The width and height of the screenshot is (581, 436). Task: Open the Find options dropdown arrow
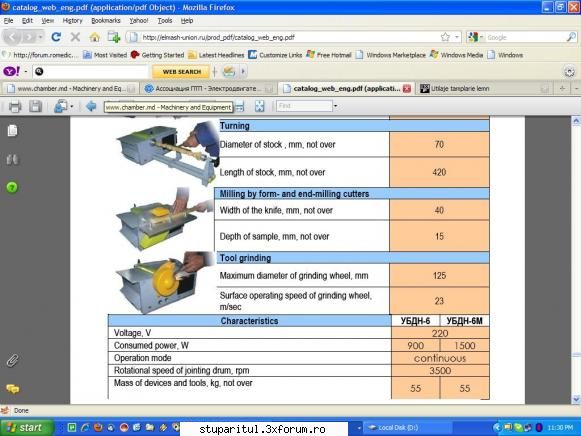[x=335, y=106]
